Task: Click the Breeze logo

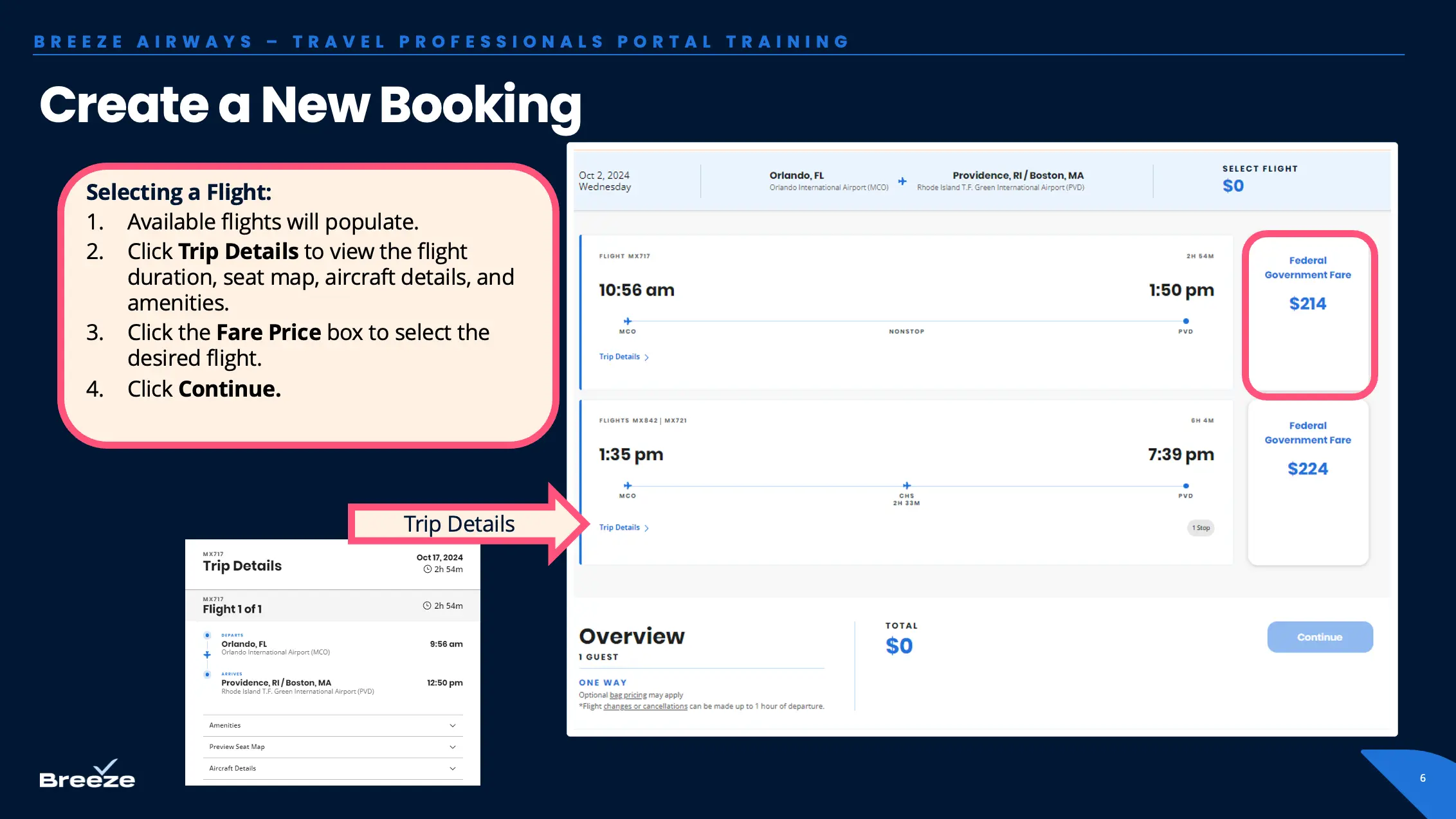Action: click(x=87, y=773)
